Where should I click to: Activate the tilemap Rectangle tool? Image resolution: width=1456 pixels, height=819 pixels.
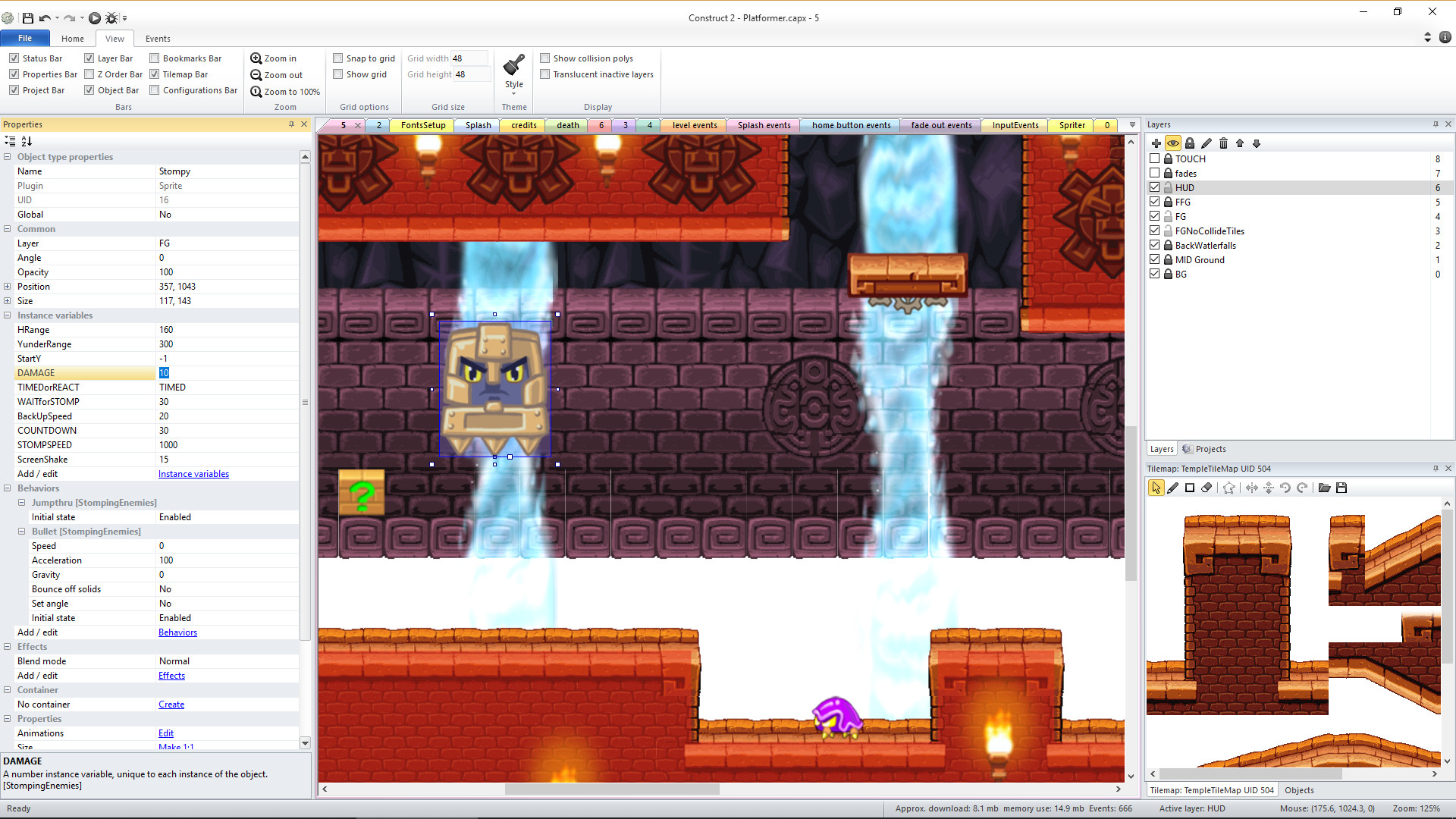click(1190, 488)
